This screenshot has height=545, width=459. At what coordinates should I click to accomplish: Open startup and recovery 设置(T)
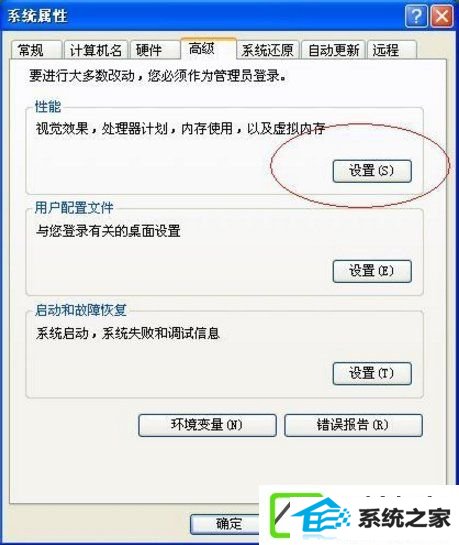click(372, 374)
